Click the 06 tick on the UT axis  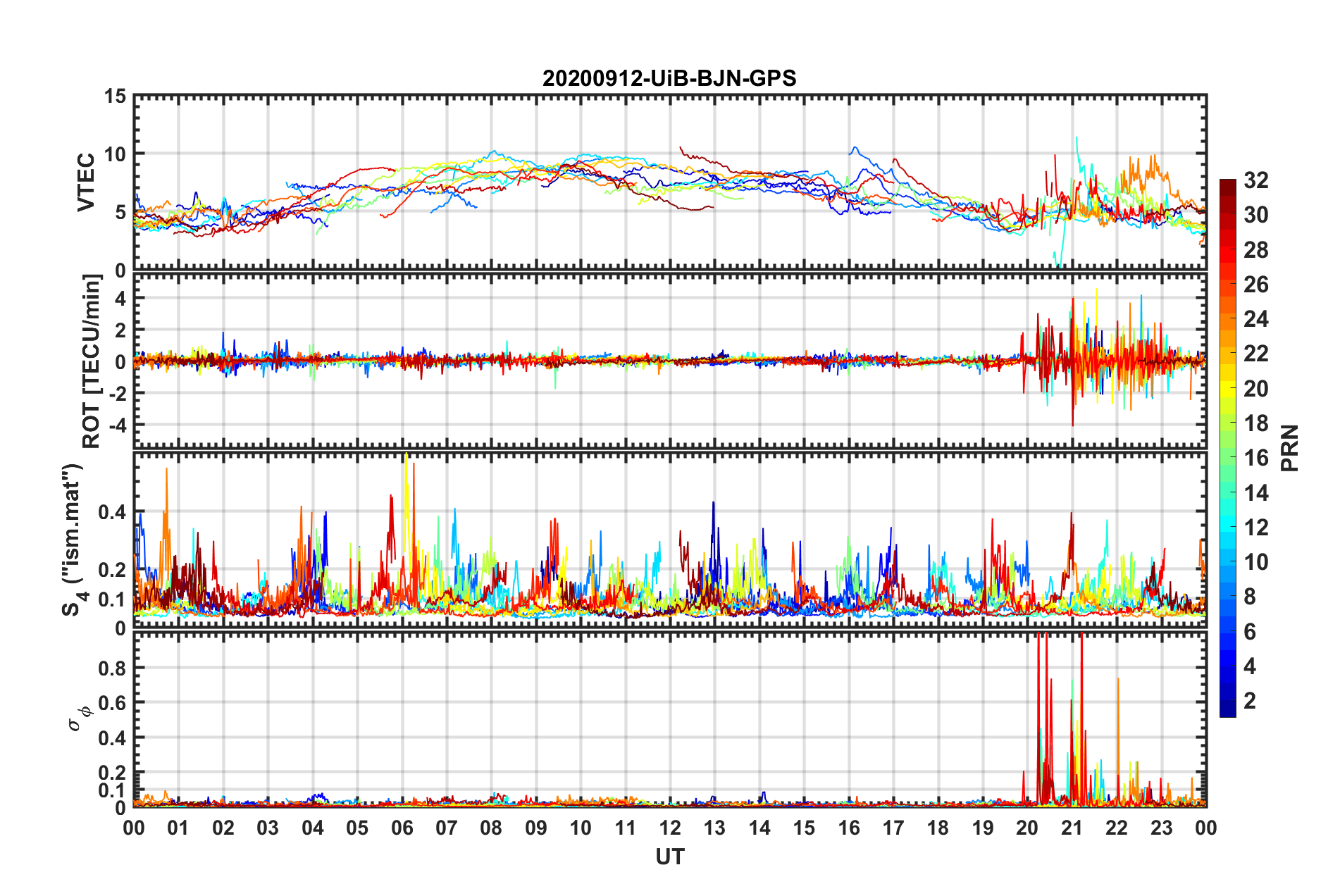pyautogui.click(x=402, y=828)
